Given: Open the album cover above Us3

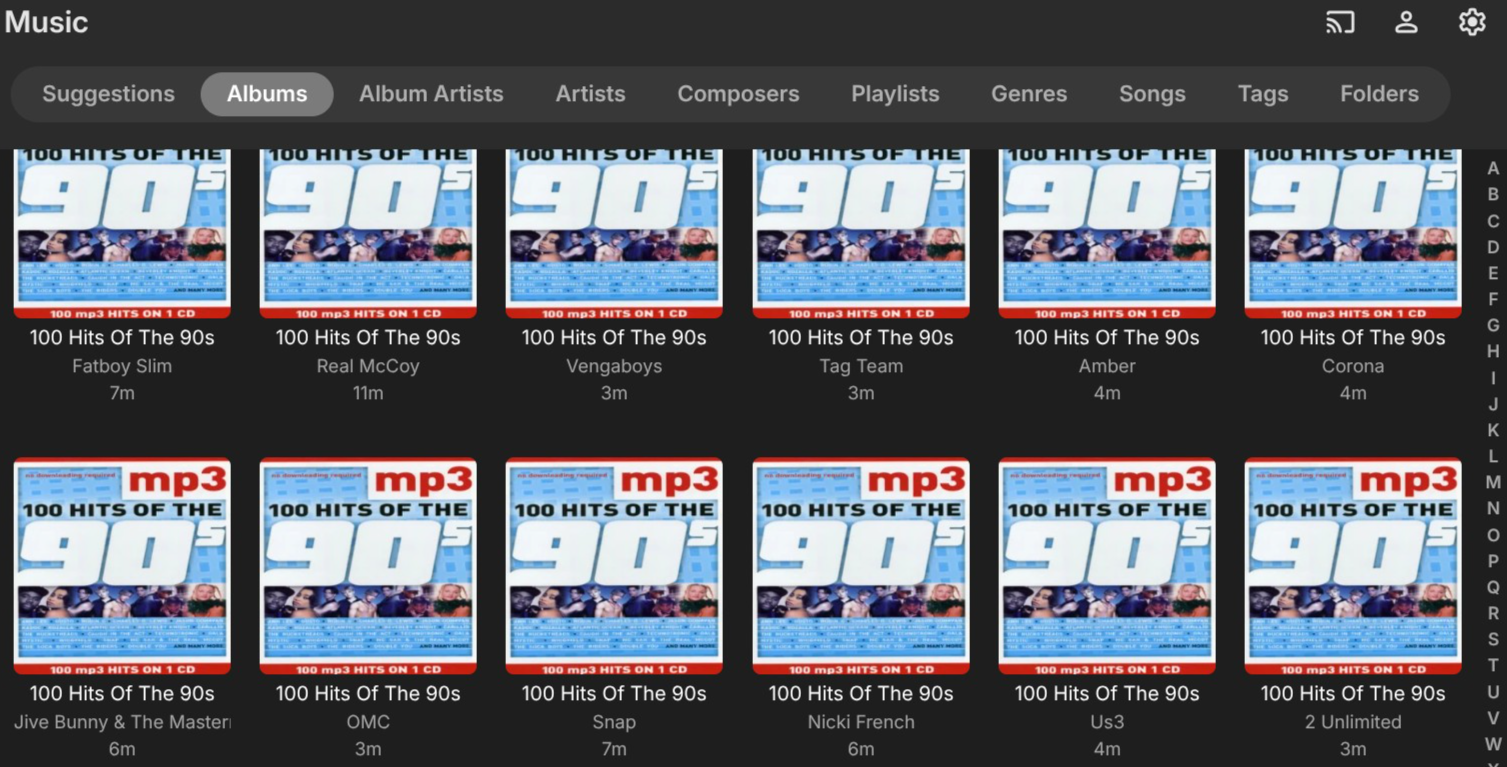Looking at the screenshot, I should click(1107, 566).
